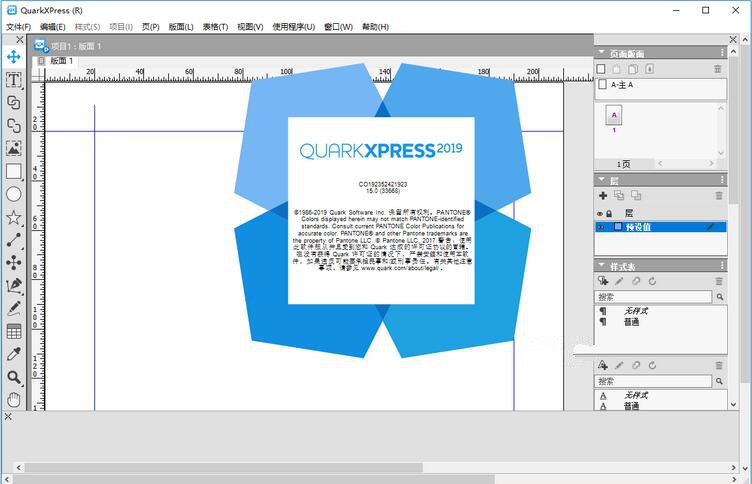Select the Text Content tool
The height and width of the screenshot is (484, 752).
click(13, 80)
